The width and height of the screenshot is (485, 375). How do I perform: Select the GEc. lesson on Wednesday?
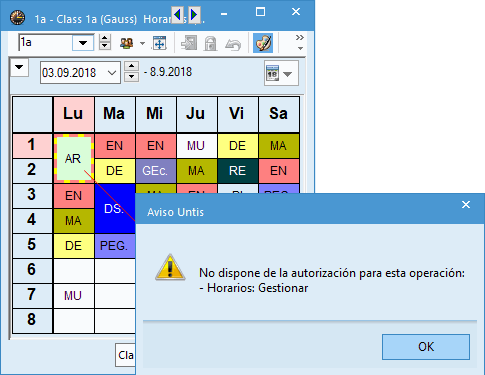click(156, 171)
